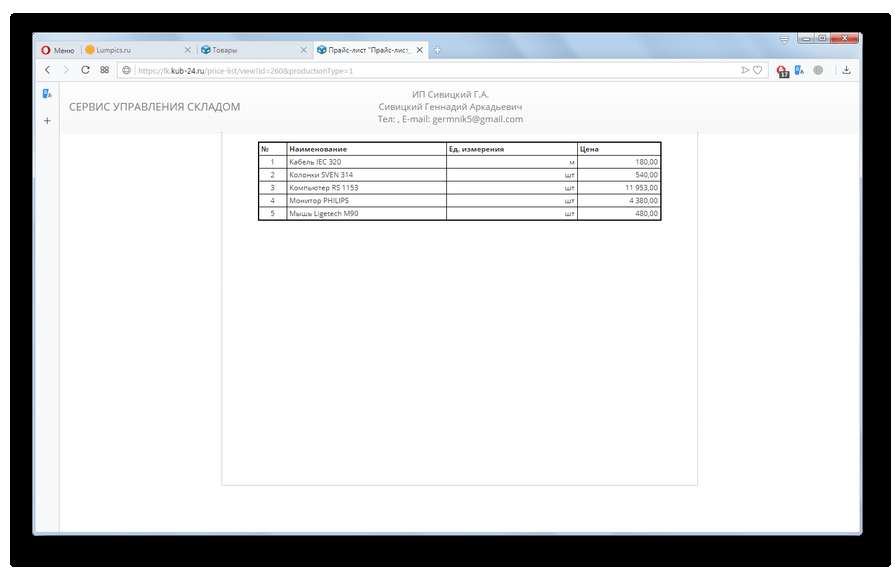Click the unit cell шт for Монитор PHILIPS
The image size is (895, 568).
coord(512,200)
